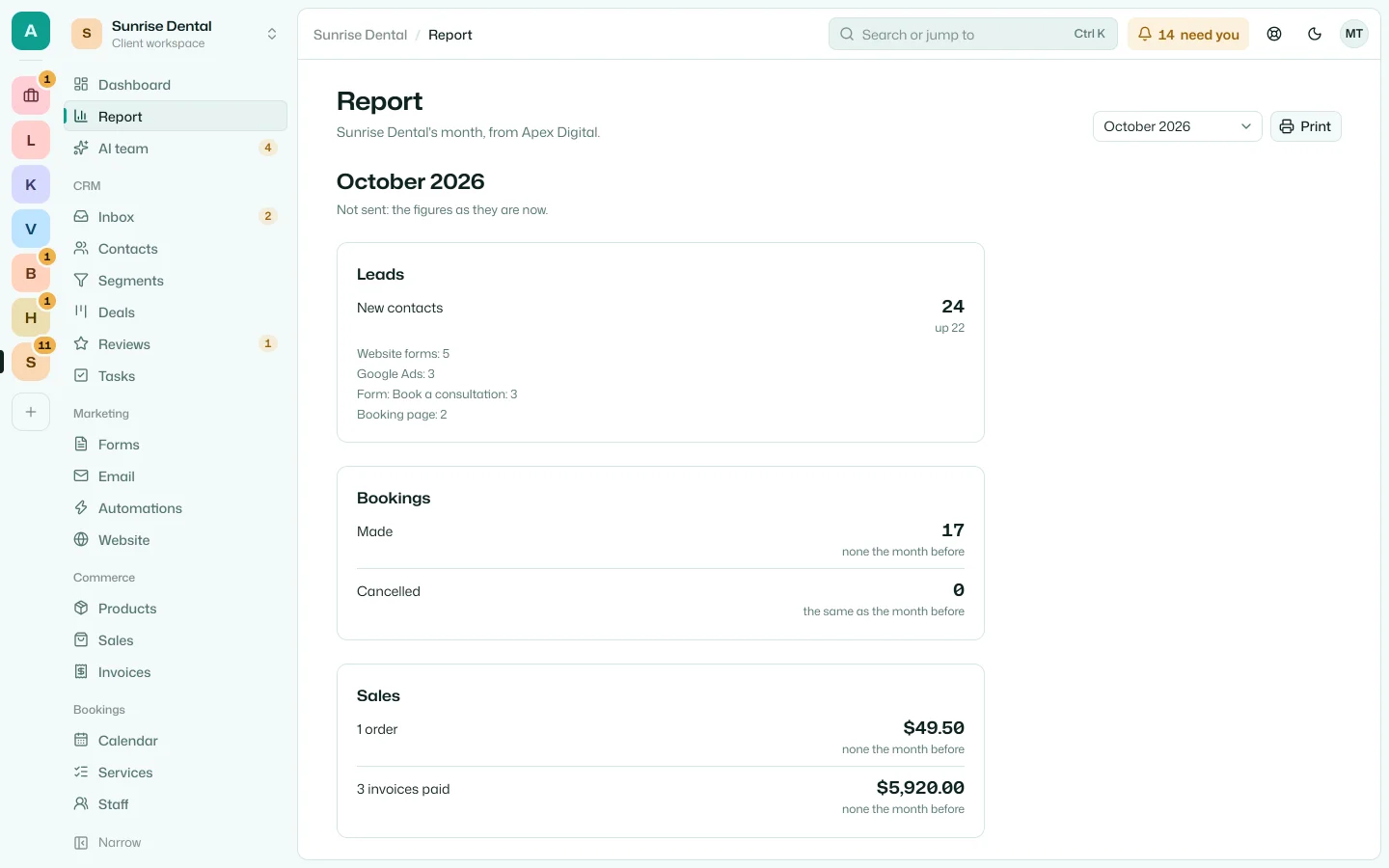Open the Apex agency workspace icon
The width and height of the screenshot is (1389, 868).
tap(31, 32)
